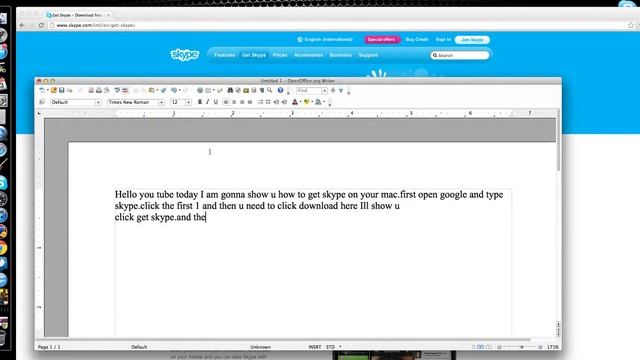Expand the Paste options dropdown arrow
Screen dimensions: 640x360
coord(157,90)
